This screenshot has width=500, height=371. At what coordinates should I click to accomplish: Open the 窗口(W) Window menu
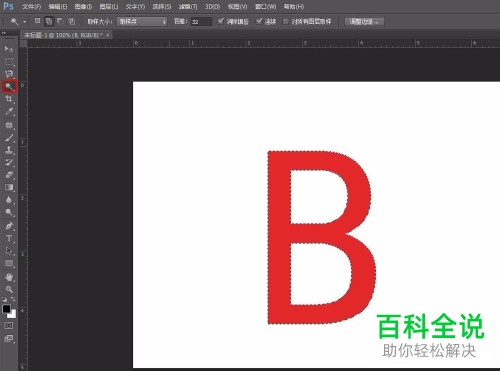coord(265,7)
